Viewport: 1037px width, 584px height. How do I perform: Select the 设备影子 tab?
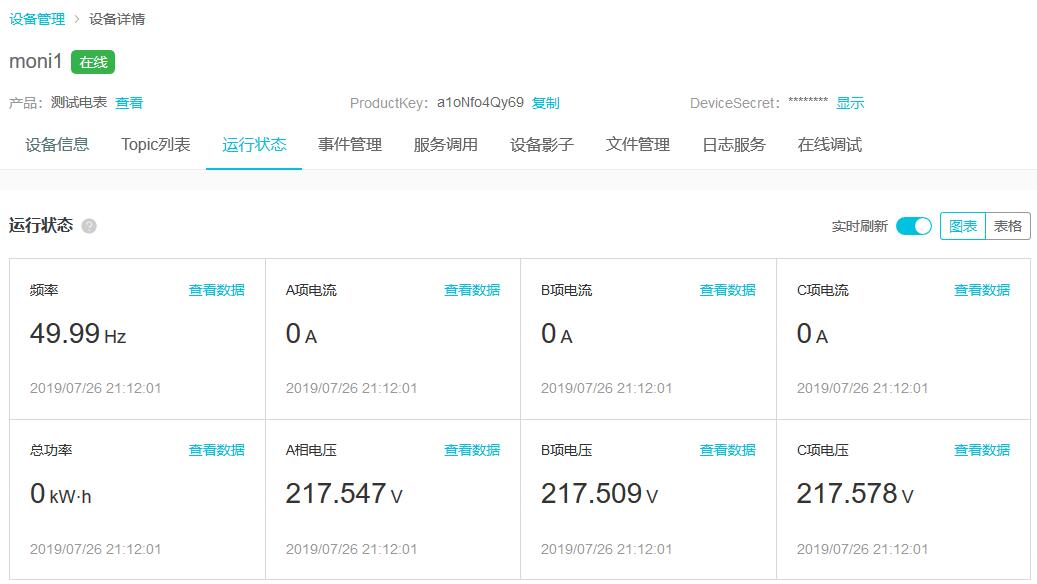click(x=544, y=144)
